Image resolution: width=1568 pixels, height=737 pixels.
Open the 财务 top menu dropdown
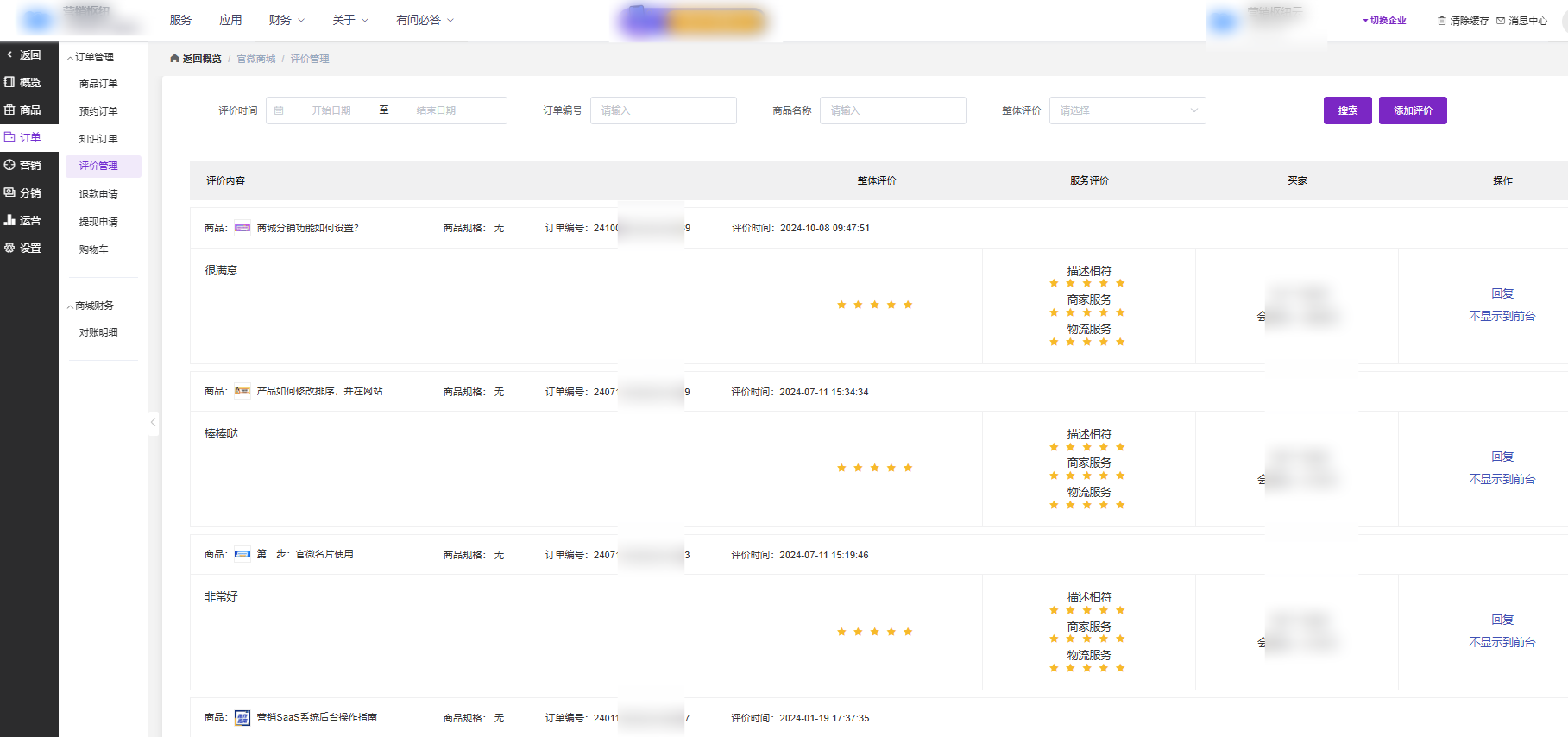pos(287,20)
